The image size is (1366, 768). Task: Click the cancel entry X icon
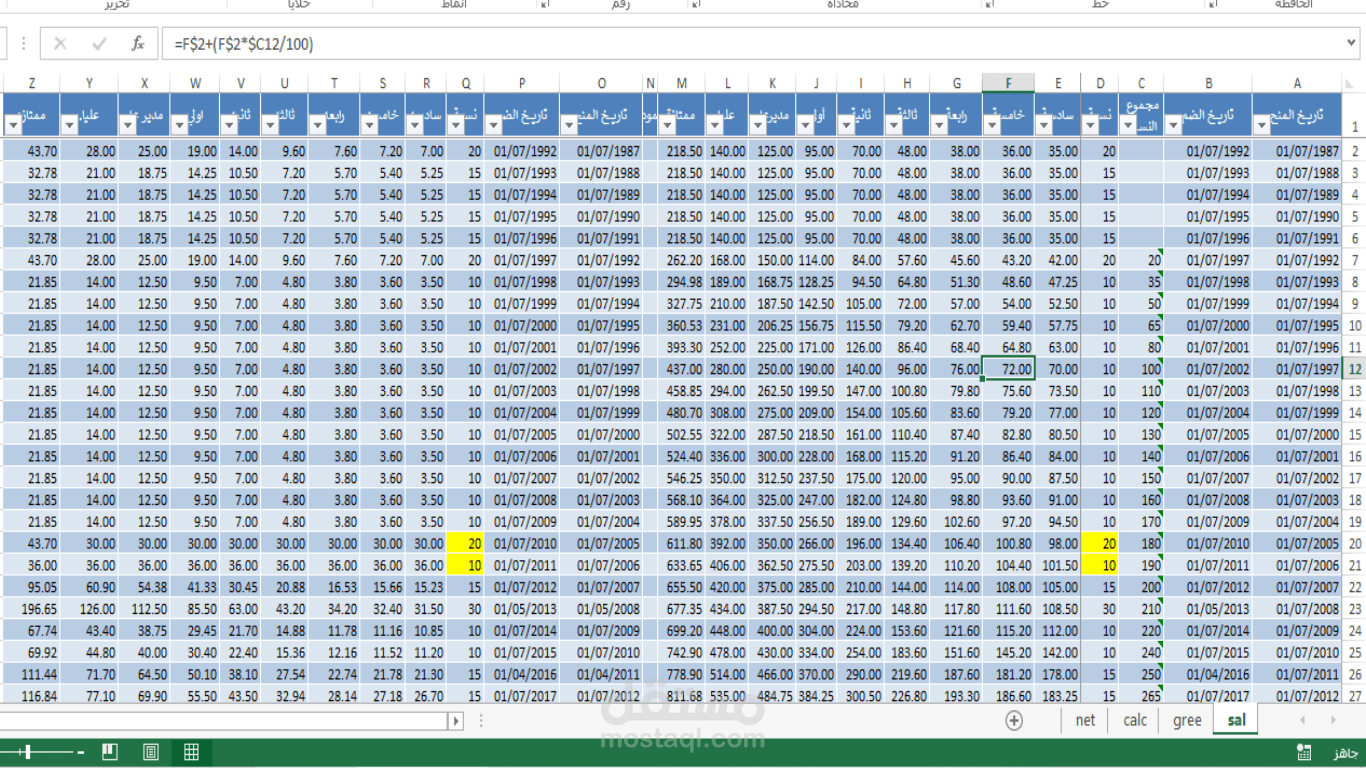click(x=60, y=44)
